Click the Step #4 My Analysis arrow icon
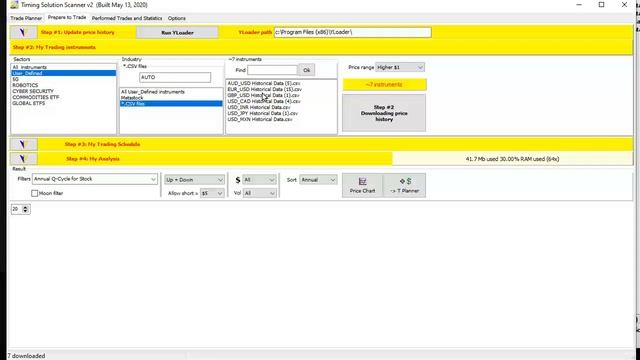This screenshot has width=640, height=360. point(23,159)
